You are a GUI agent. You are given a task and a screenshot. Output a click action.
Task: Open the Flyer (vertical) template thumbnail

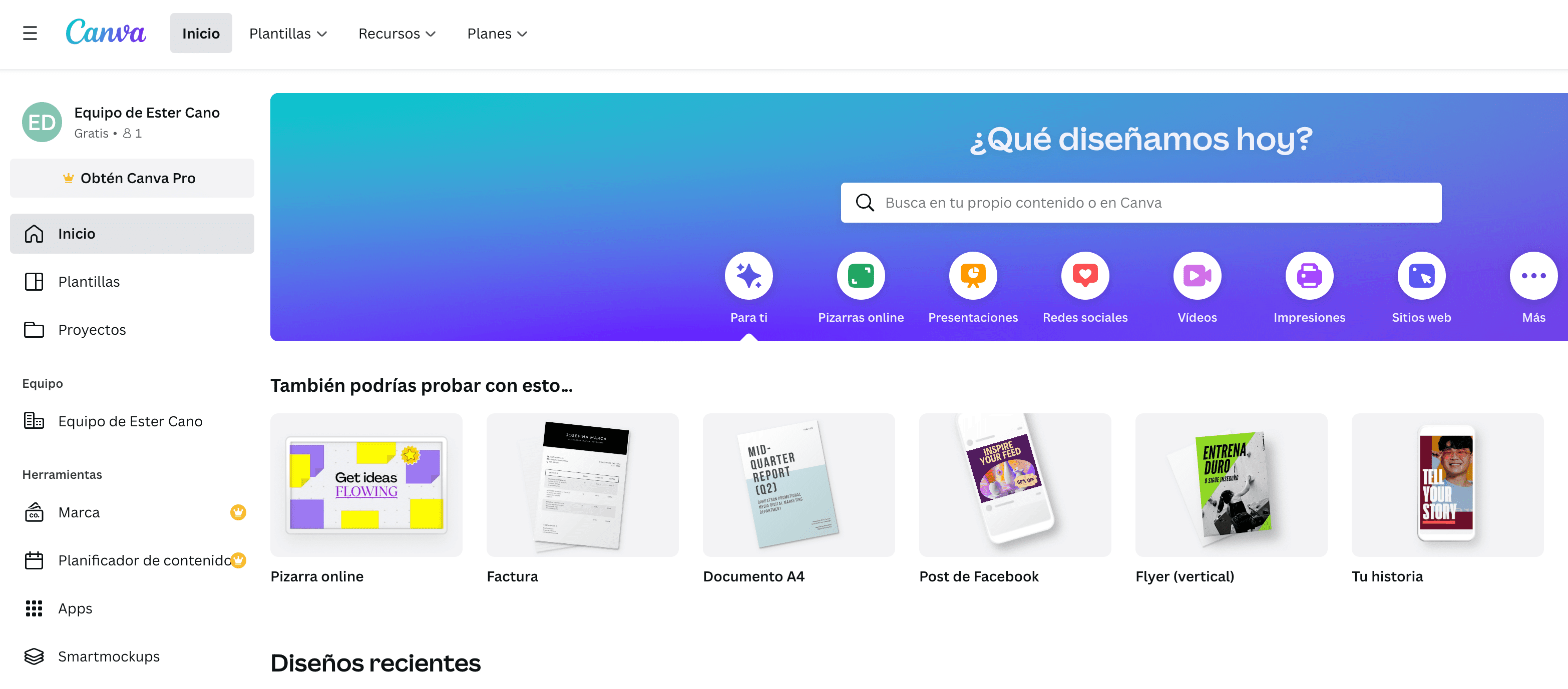1230,485
